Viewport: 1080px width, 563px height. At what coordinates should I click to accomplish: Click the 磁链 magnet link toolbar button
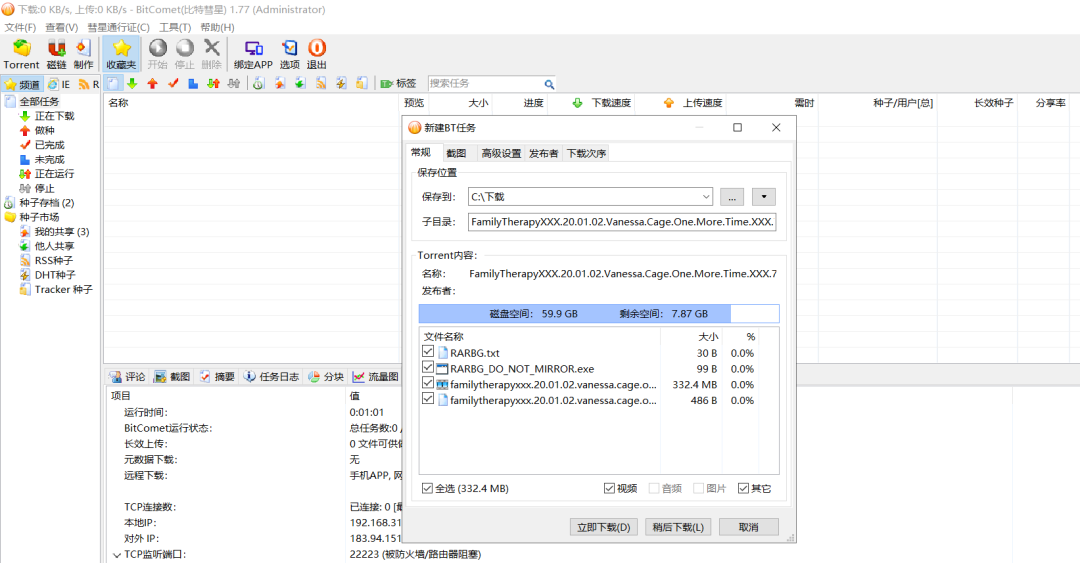click(56, 54)
